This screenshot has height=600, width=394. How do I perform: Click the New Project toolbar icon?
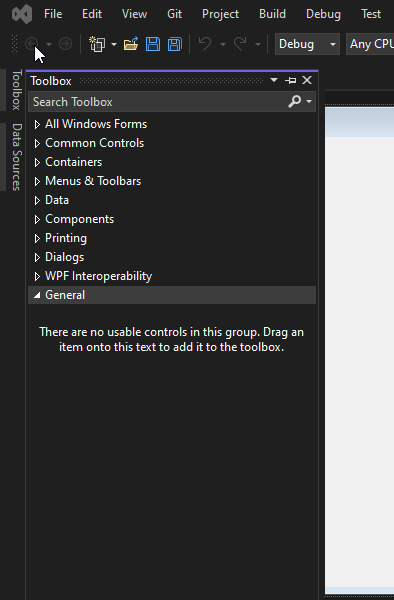click(x=97, y=44)
